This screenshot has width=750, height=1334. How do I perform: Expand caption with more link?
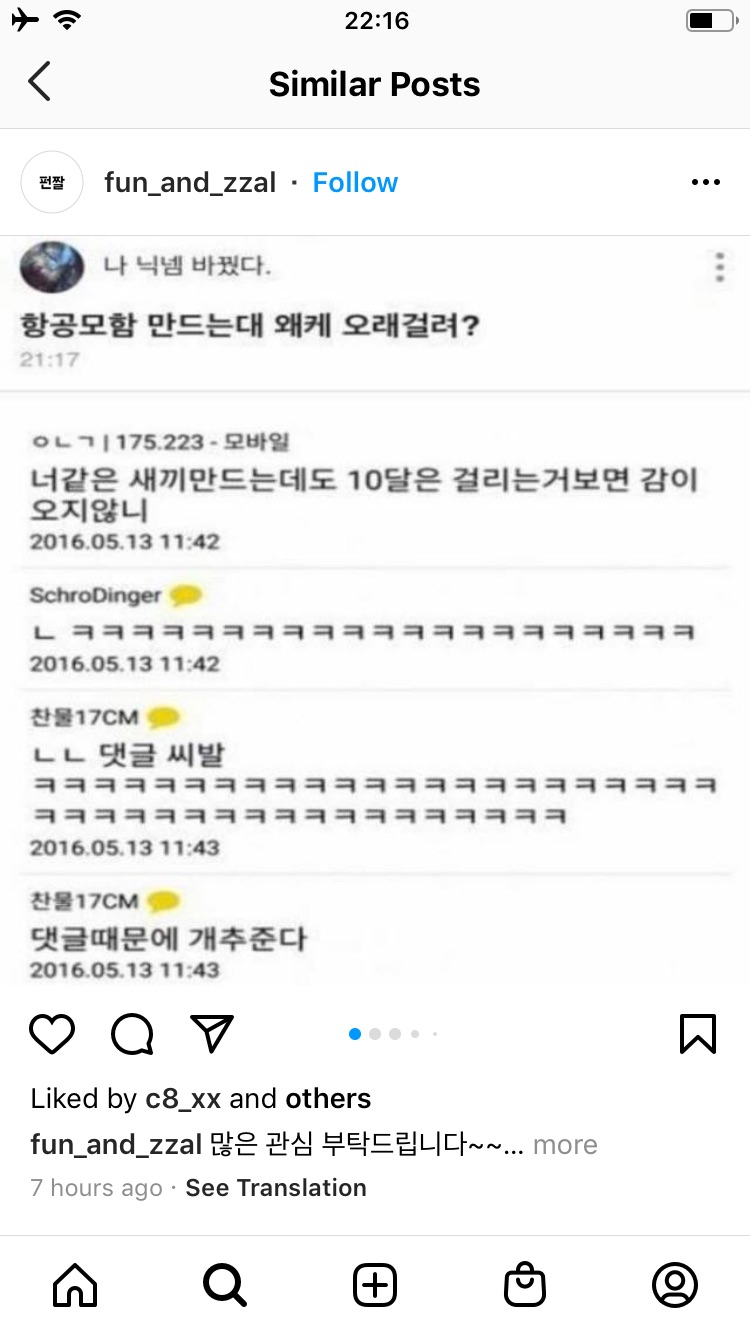(565, 1145)
